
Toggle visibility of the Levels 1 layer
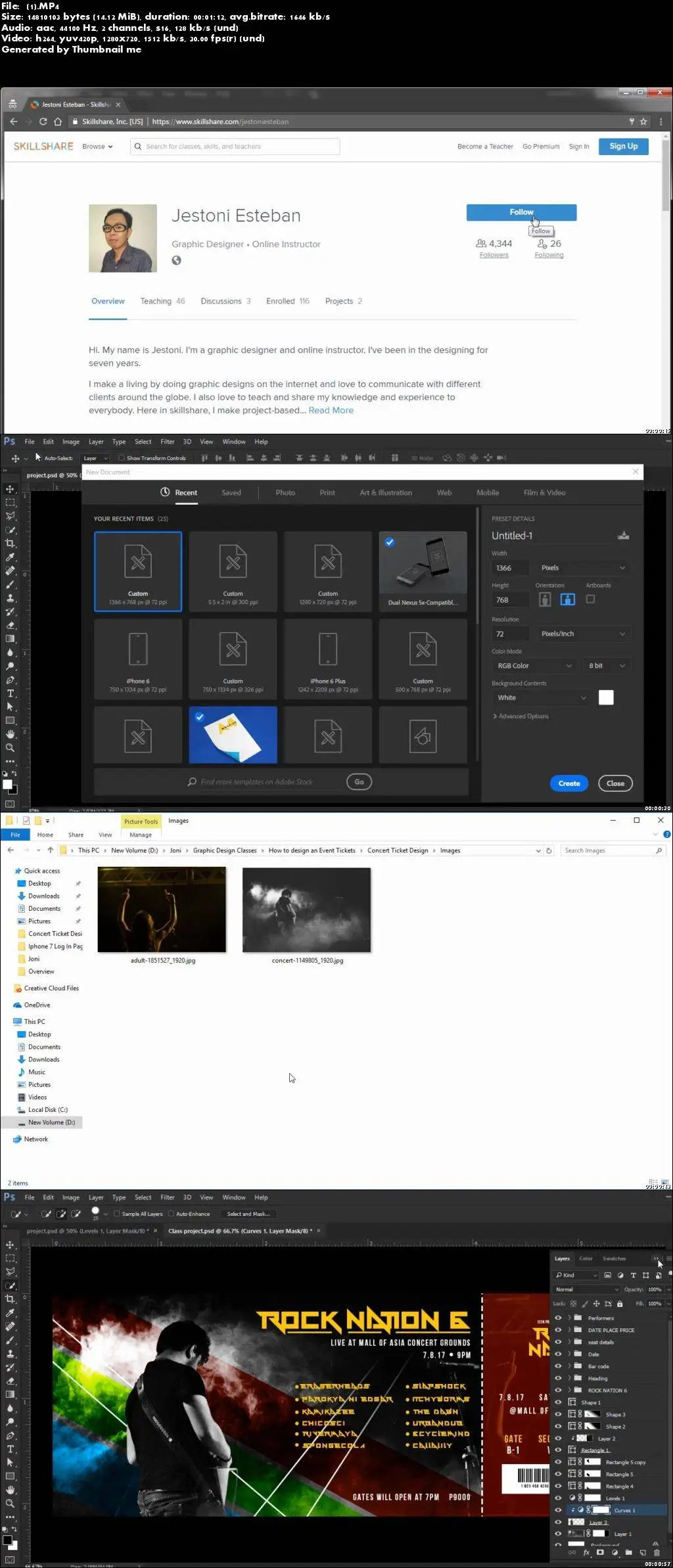pos(558,1498)
